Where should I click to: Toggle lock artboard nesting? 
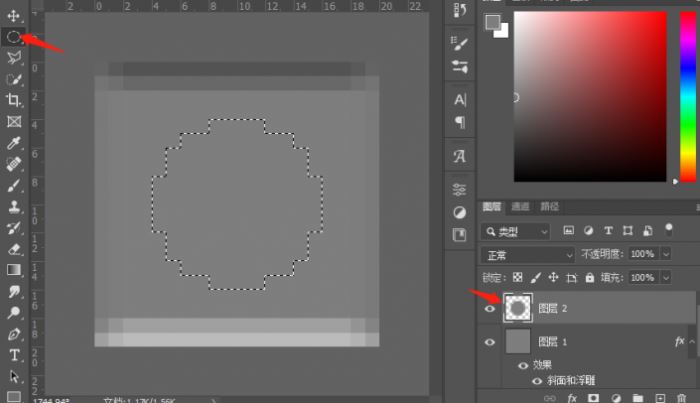[x=571, y=278]
